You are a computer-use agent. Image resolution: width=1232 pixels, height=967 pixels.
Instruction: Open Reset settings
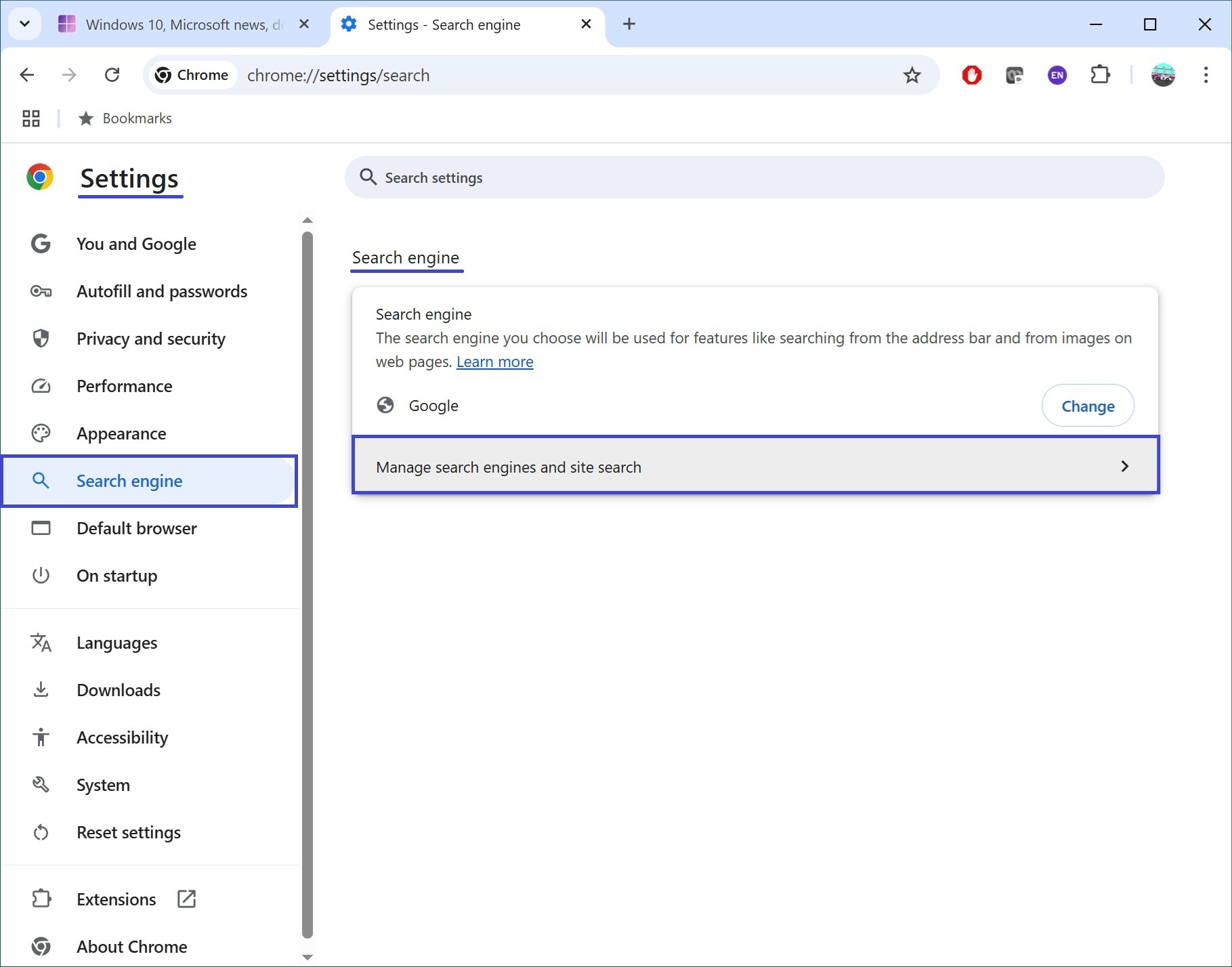(x=149, y=832)
